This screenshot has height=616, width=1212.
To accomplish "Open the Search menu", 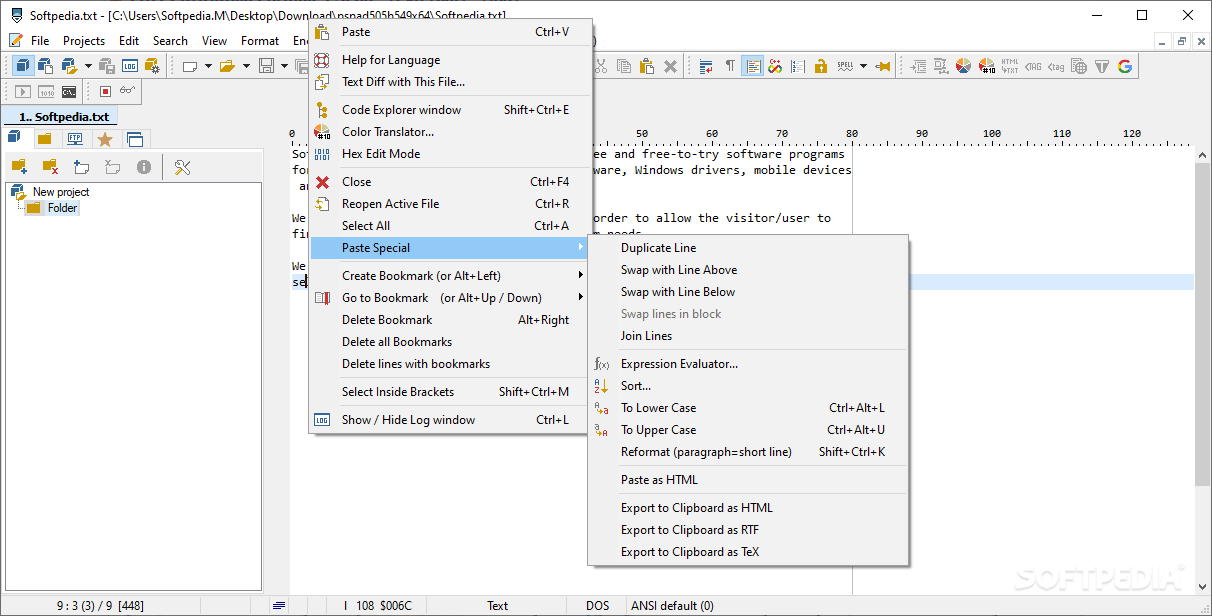I will (x=170, y=41).
